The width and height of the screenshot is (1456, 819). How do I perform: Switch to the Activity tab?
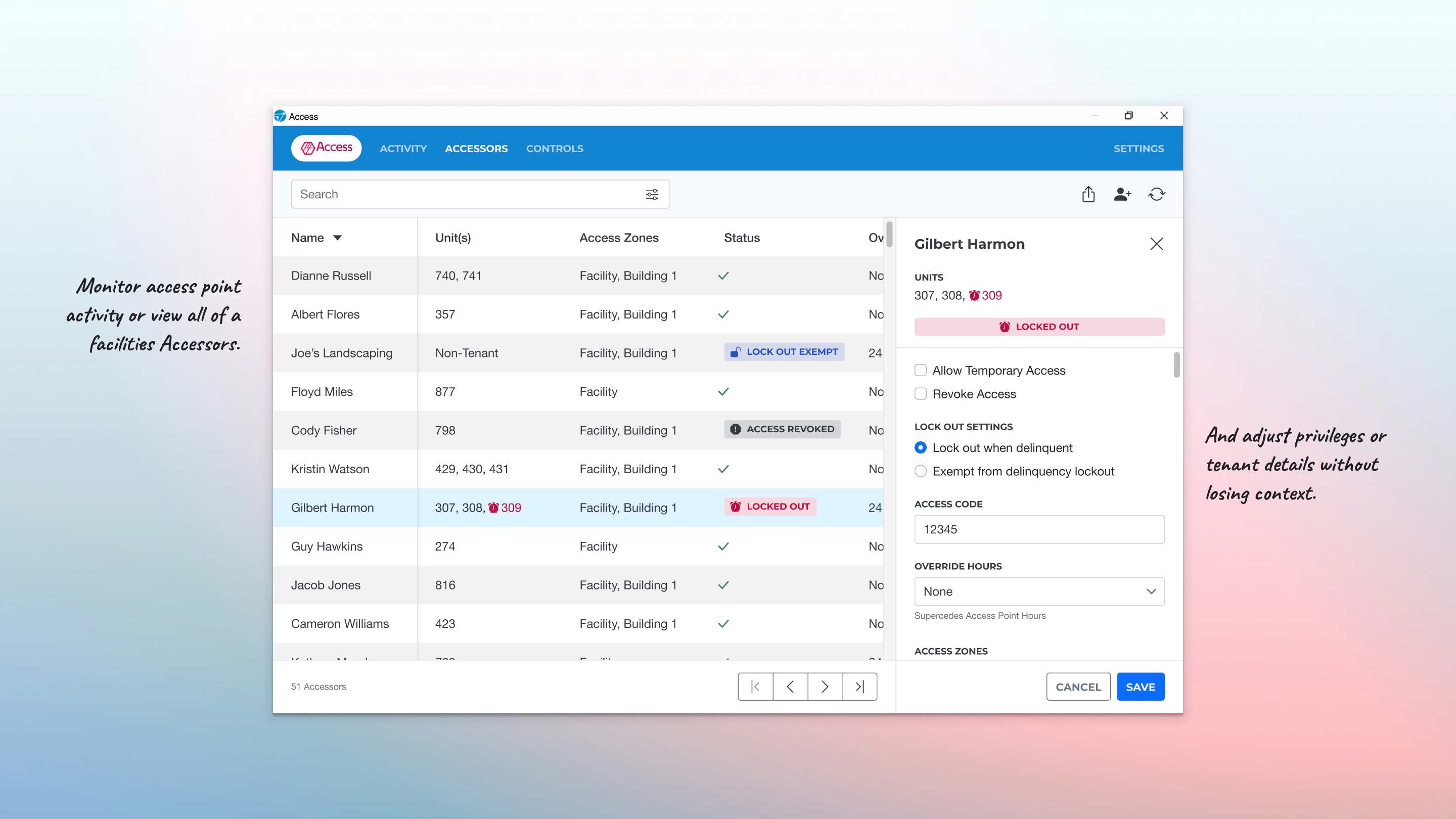[x=403, y=148]
